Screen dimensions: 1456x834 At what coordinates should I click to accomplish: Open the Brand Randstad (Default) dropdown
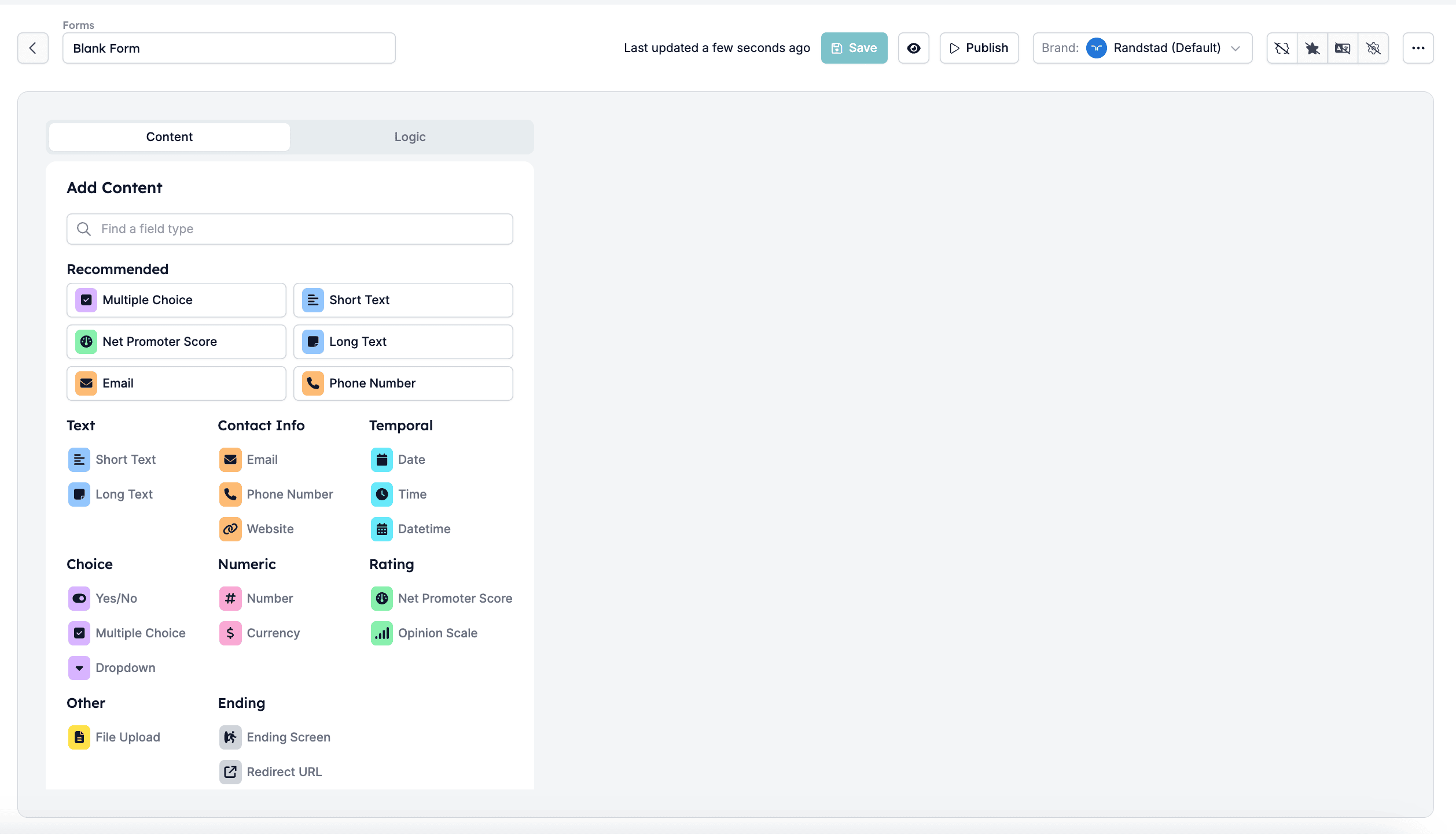(x=1142, y=48)
